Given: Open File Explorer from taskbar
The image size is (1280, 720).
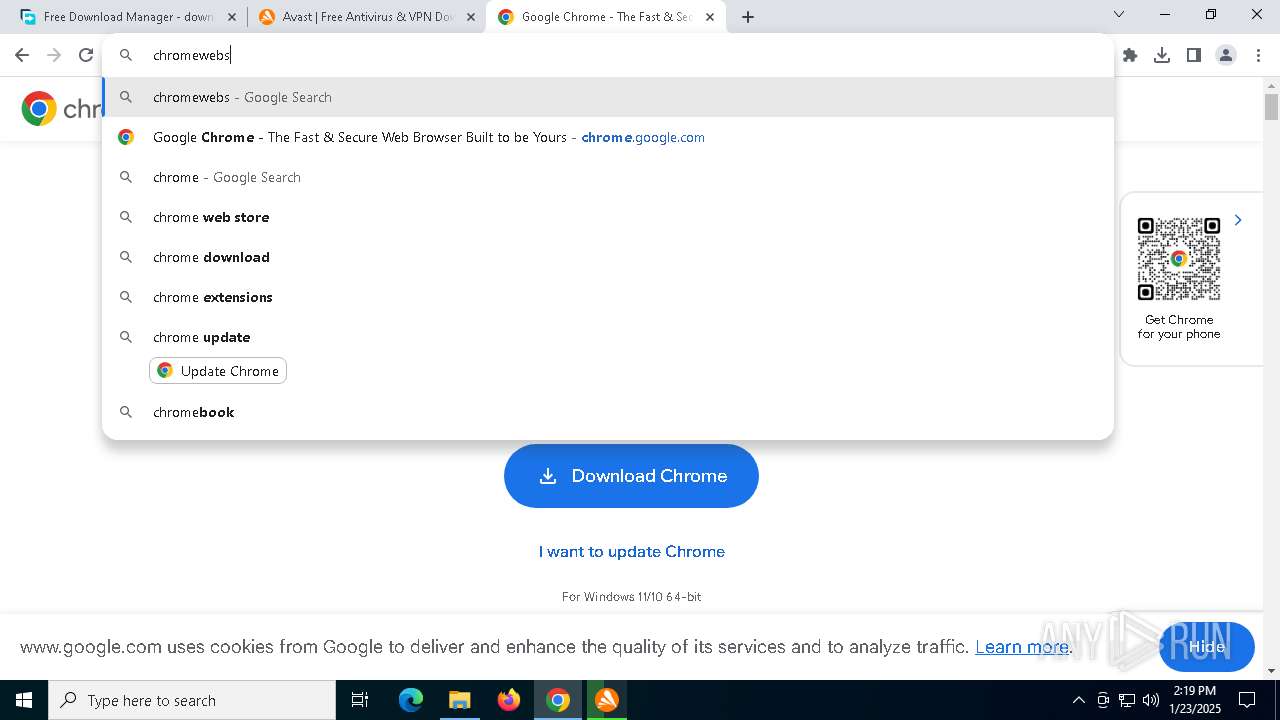Looking at the screenshot, I should [460, 700].
